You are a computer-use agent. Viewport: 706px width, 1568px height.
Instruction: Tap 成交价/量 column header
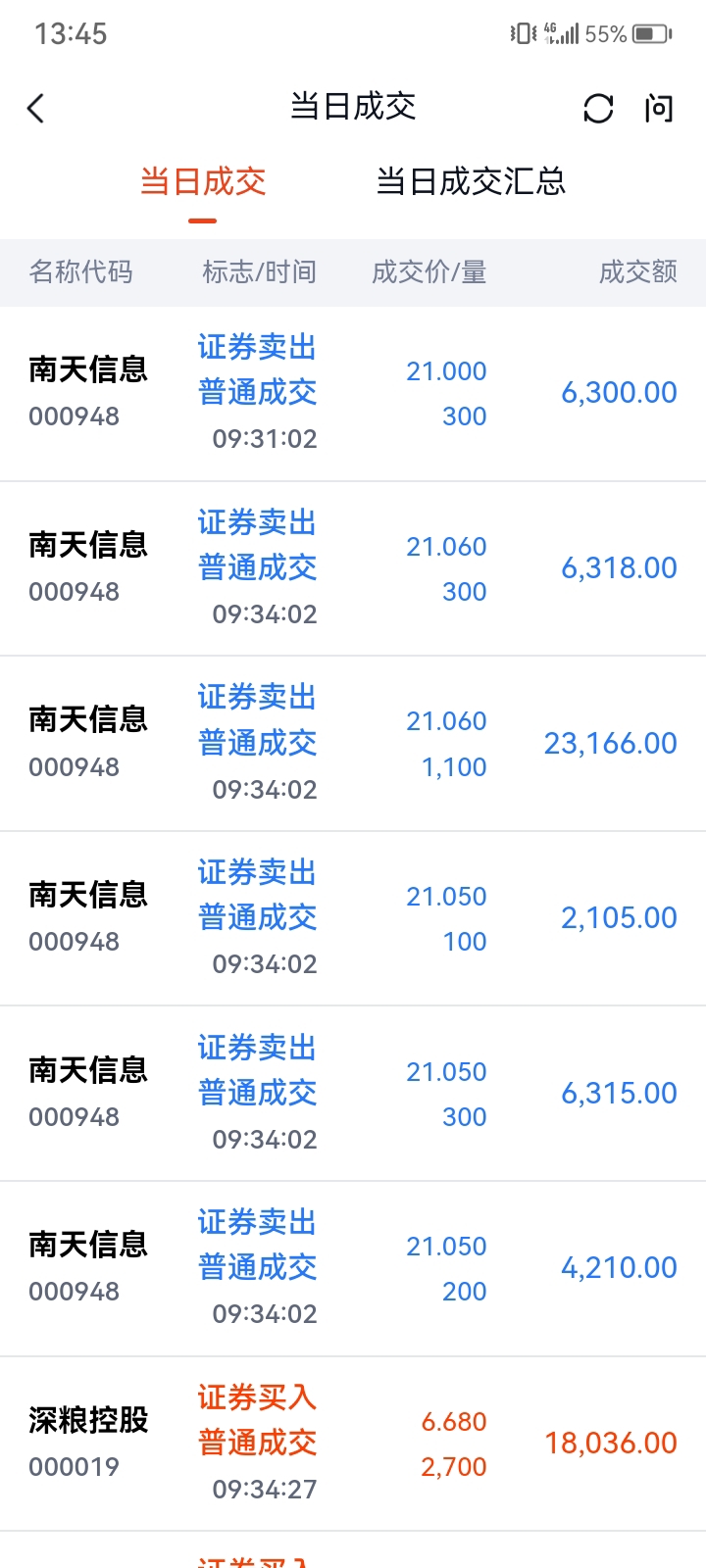coord(429,271)
